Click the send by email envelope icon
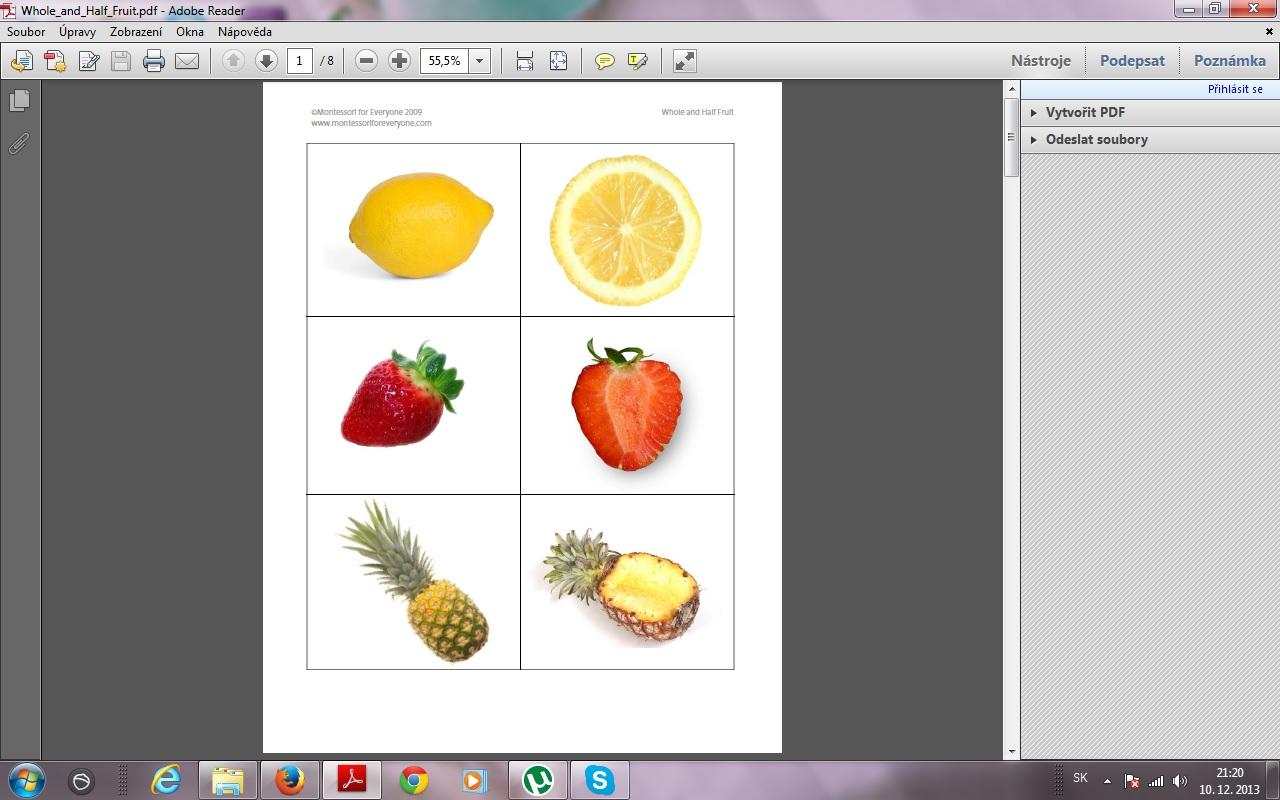 coord(187,61)
